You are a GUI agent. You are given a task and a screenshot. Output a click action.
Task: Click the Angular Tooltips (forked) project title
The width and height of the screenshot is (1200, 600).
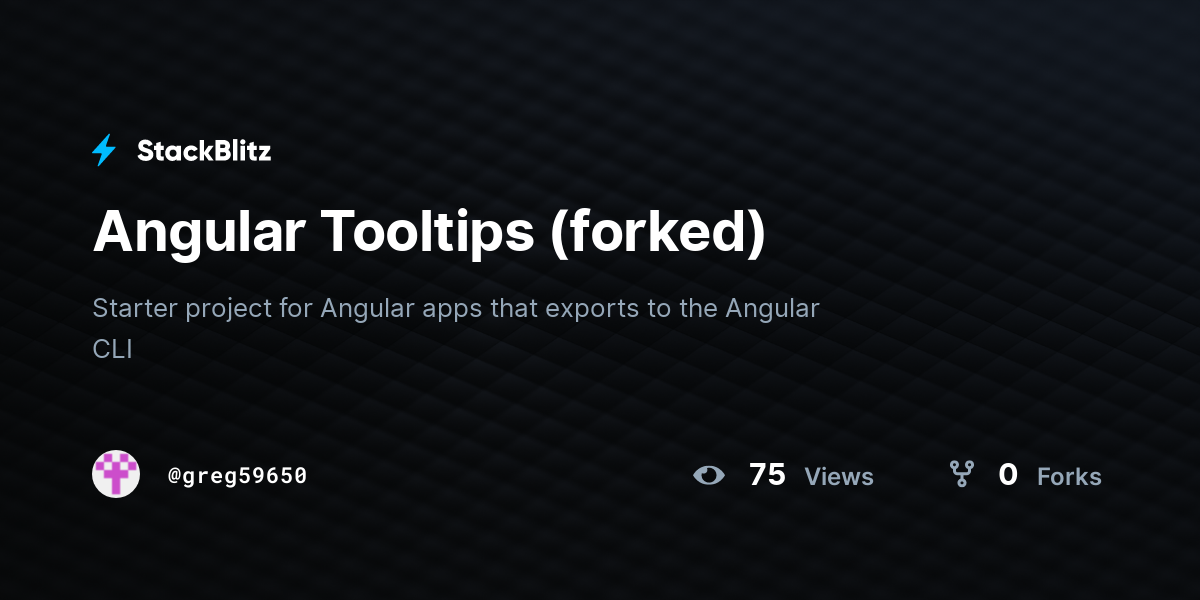[429, 233]
